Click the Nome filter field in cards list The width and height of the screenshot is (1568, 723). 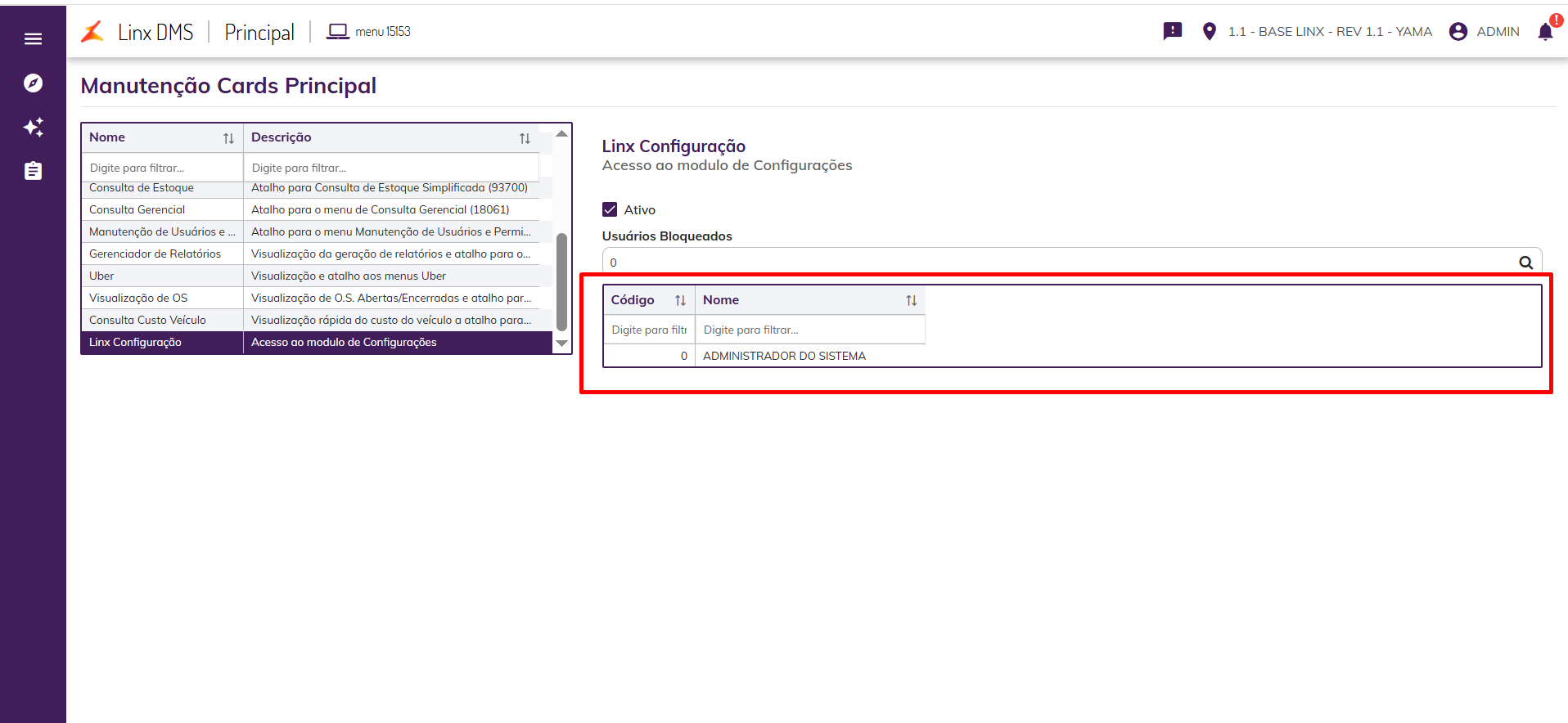[x=162, y=168]
